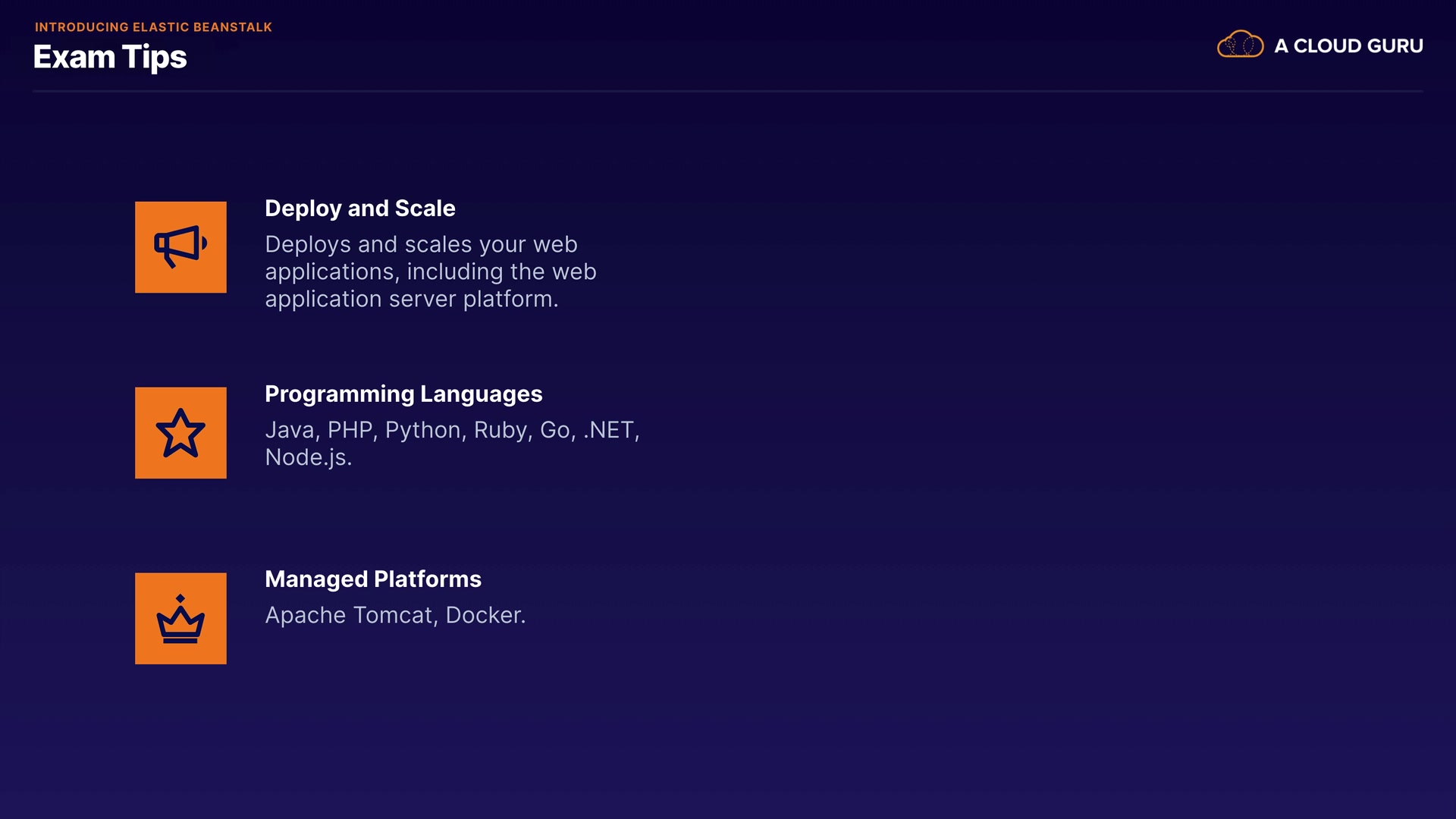1456x819 pixels.
Task: Click the word Java in languages list
Action: click(x=290, y=431)
